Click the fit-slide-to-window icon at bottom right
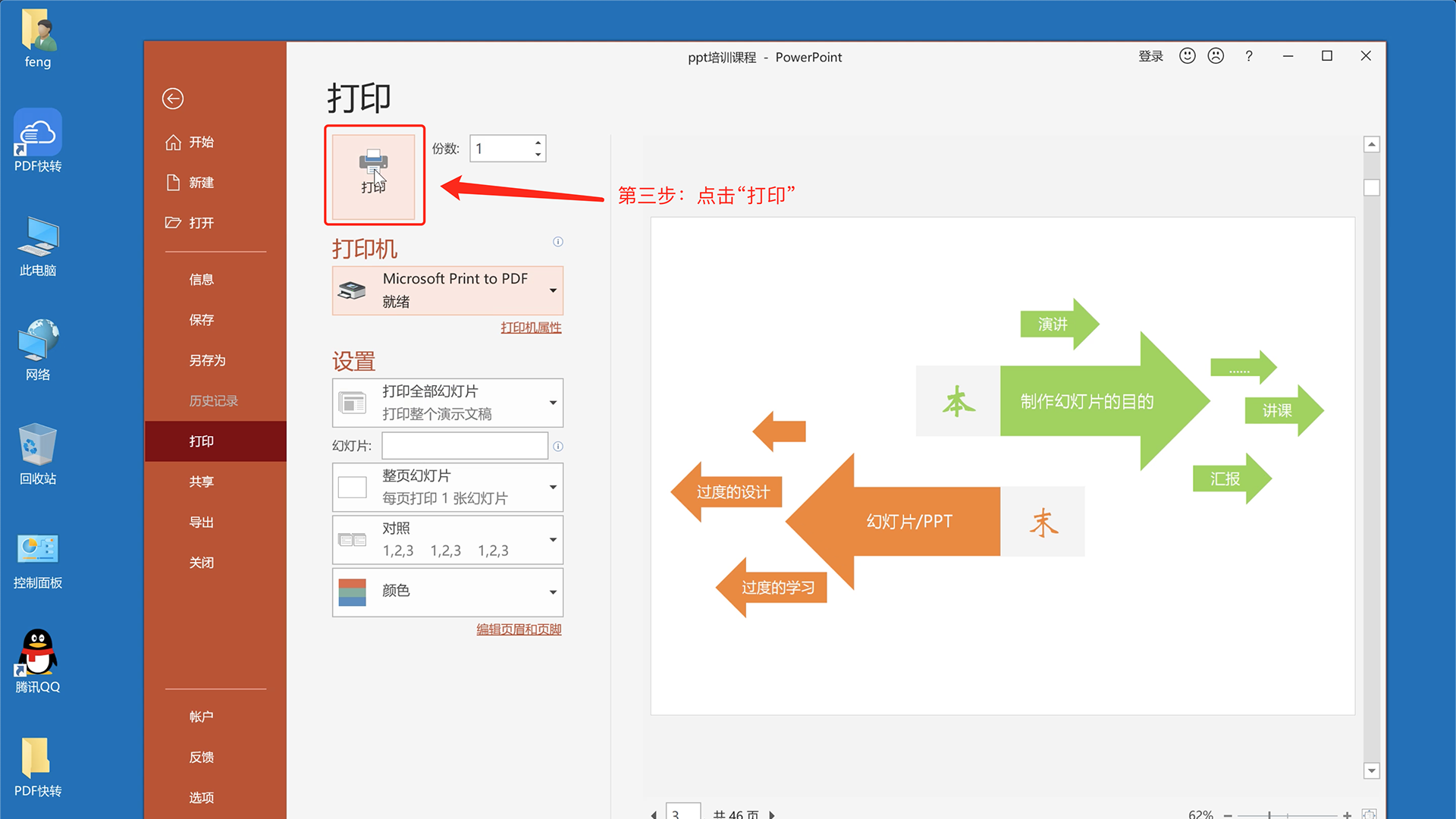 point(1369,814)
